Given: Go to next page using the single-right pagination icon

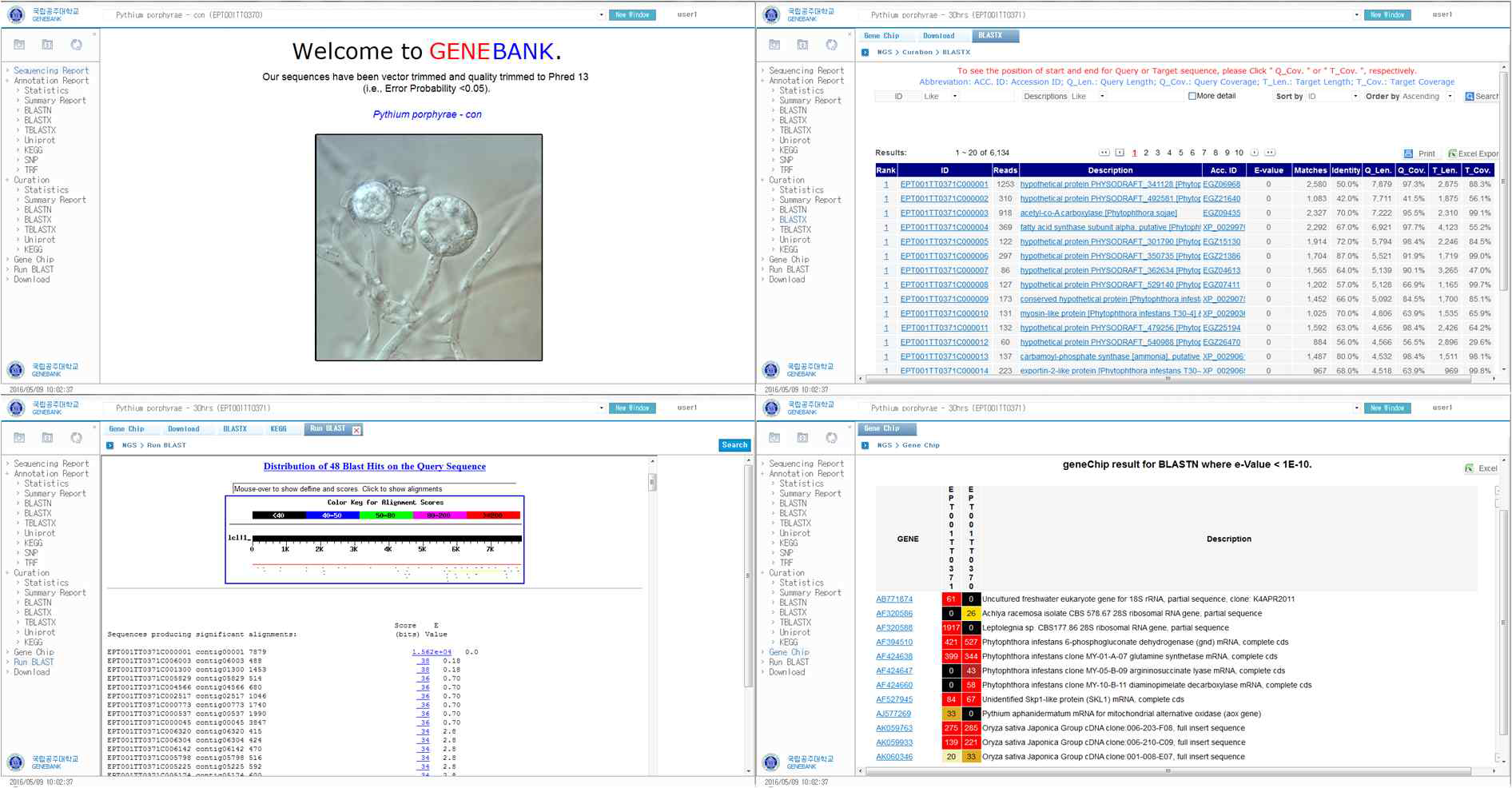Looking at the screenshot, I should (1254, 153).
